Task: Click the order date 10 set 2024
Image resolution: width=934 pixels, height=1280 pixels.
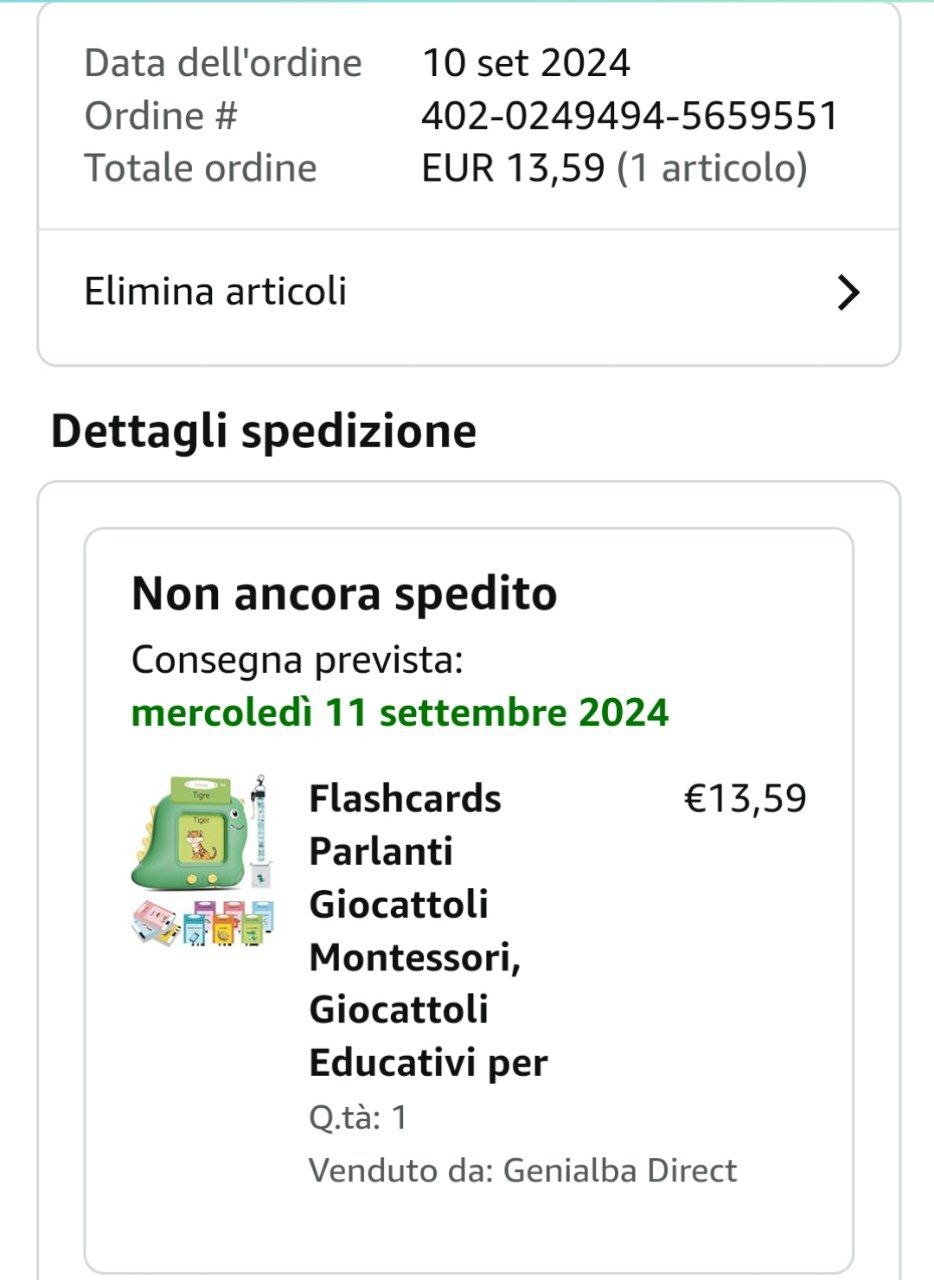Action: [x=526, y=63]
